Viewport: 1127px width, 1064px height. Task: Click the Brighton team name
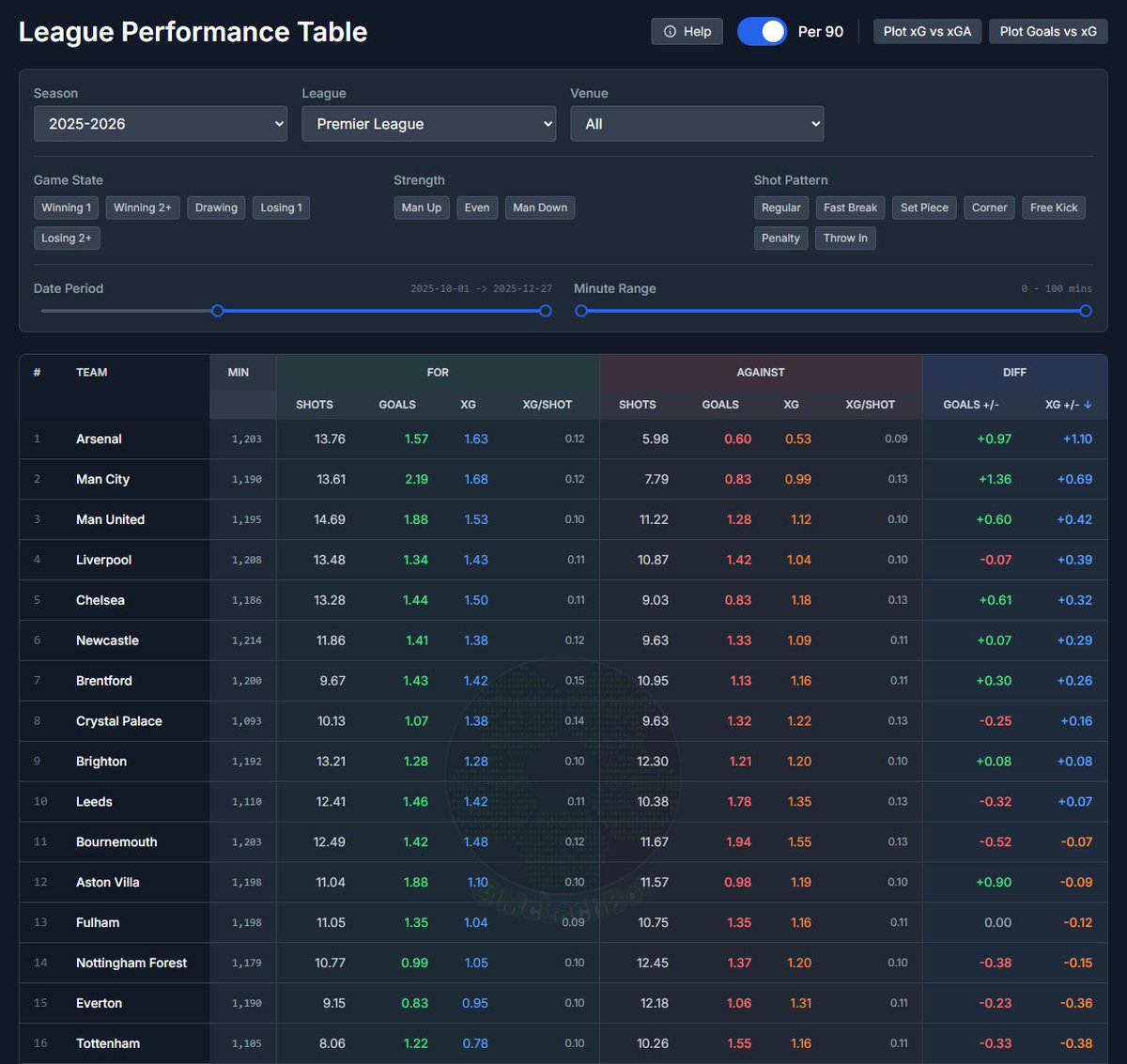point(101,762)
